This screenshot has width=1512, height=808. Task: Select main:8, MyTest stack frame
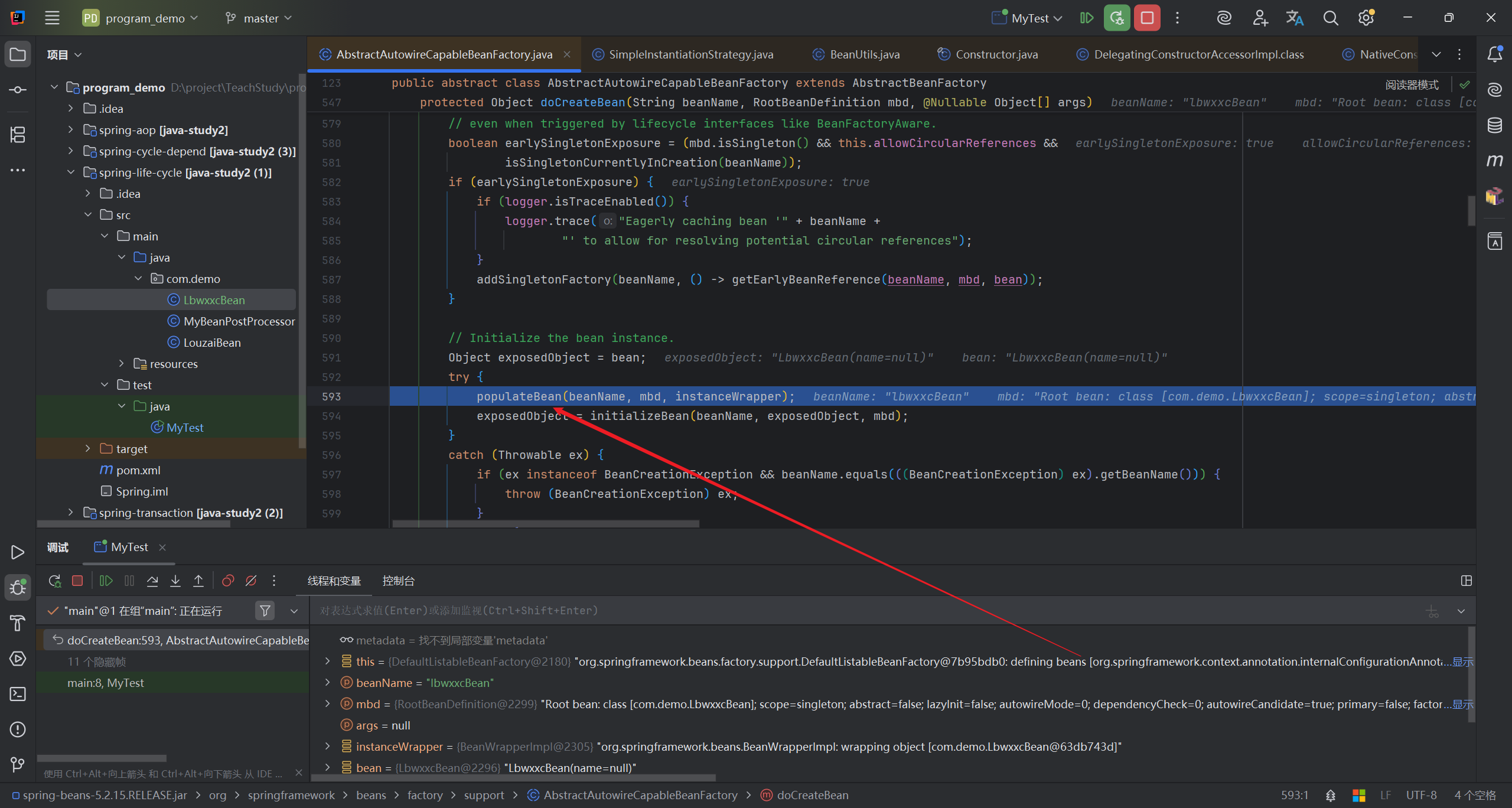click(x=106, y=683)
